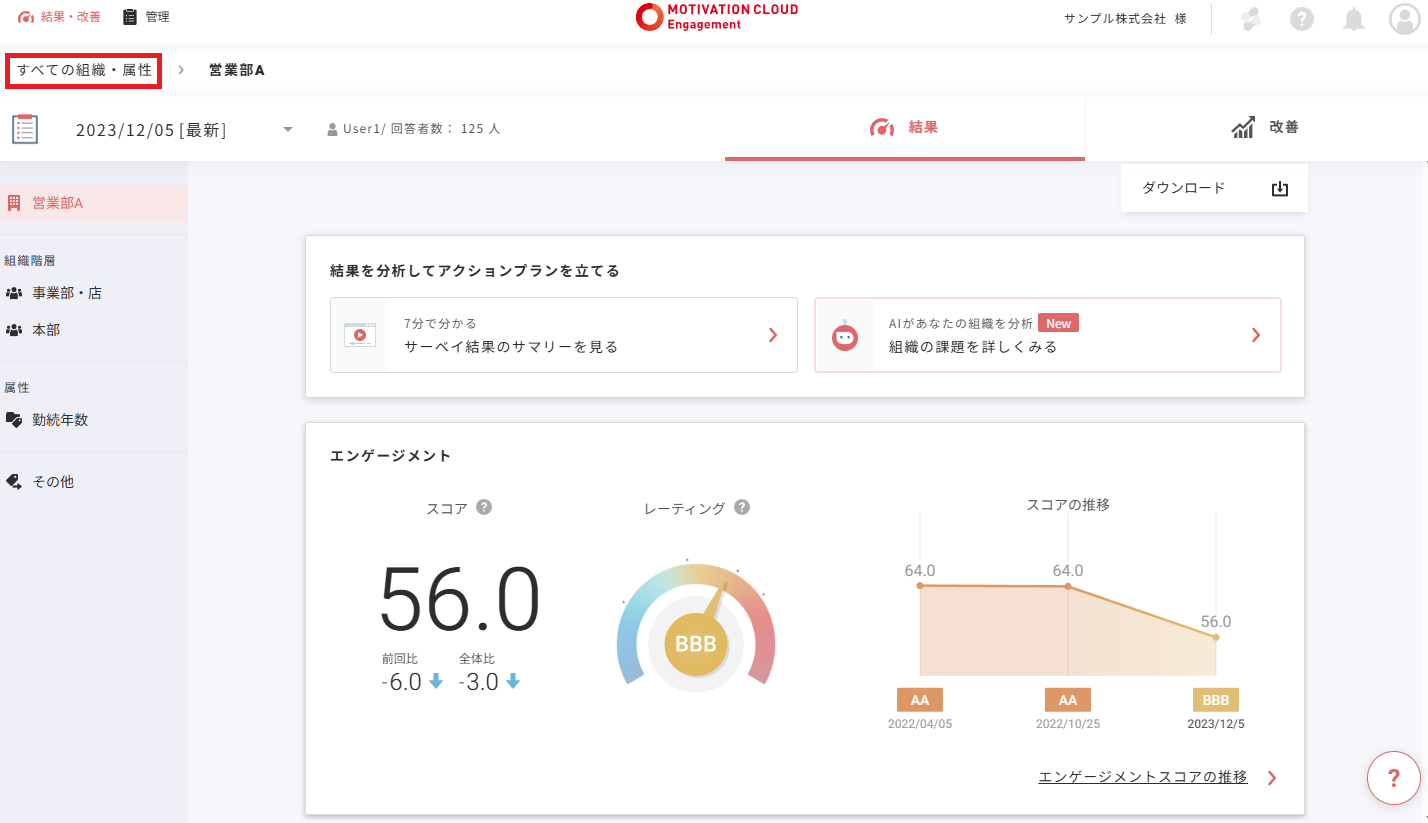This screenshot has width=1428, height=823.
Task: Open the red floating help button
Action: point(1393,777)
